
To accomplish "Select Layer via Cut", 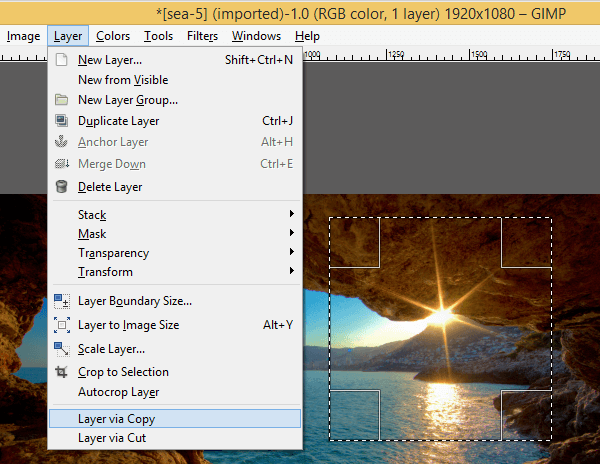I will 175,438.
